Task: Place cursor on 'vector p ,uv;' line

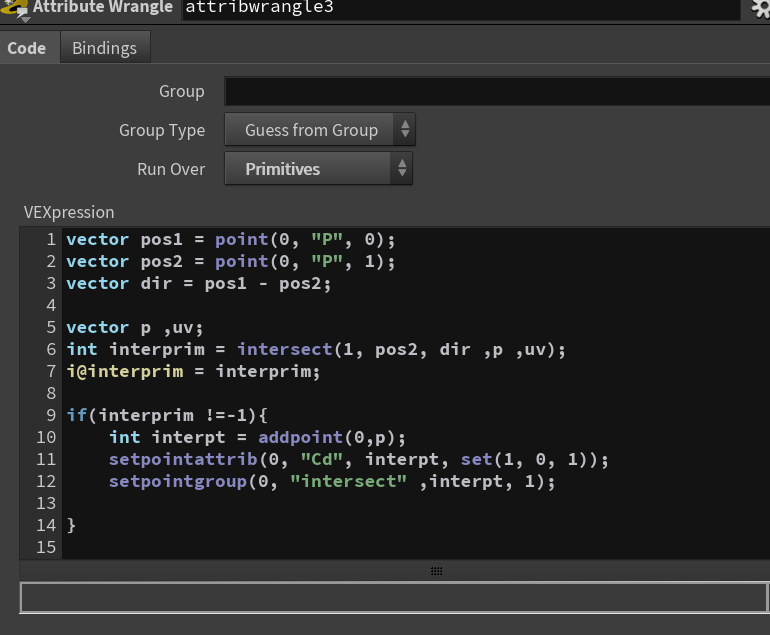Action: tap(135, 328)
